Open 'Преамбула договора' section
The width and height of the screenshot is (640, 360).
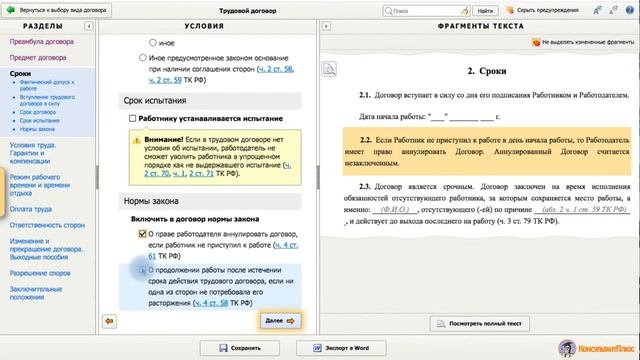pyautogui.click(x=42, y=42)
